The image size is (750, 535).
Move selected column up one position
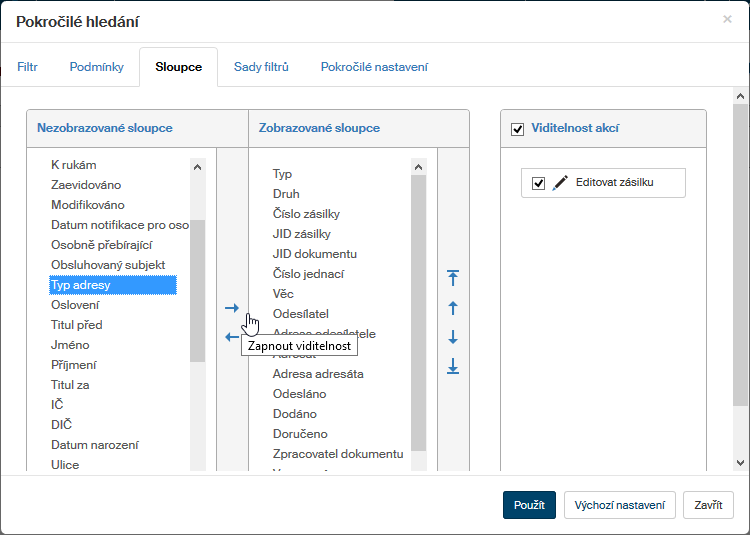tap(453, 308)
